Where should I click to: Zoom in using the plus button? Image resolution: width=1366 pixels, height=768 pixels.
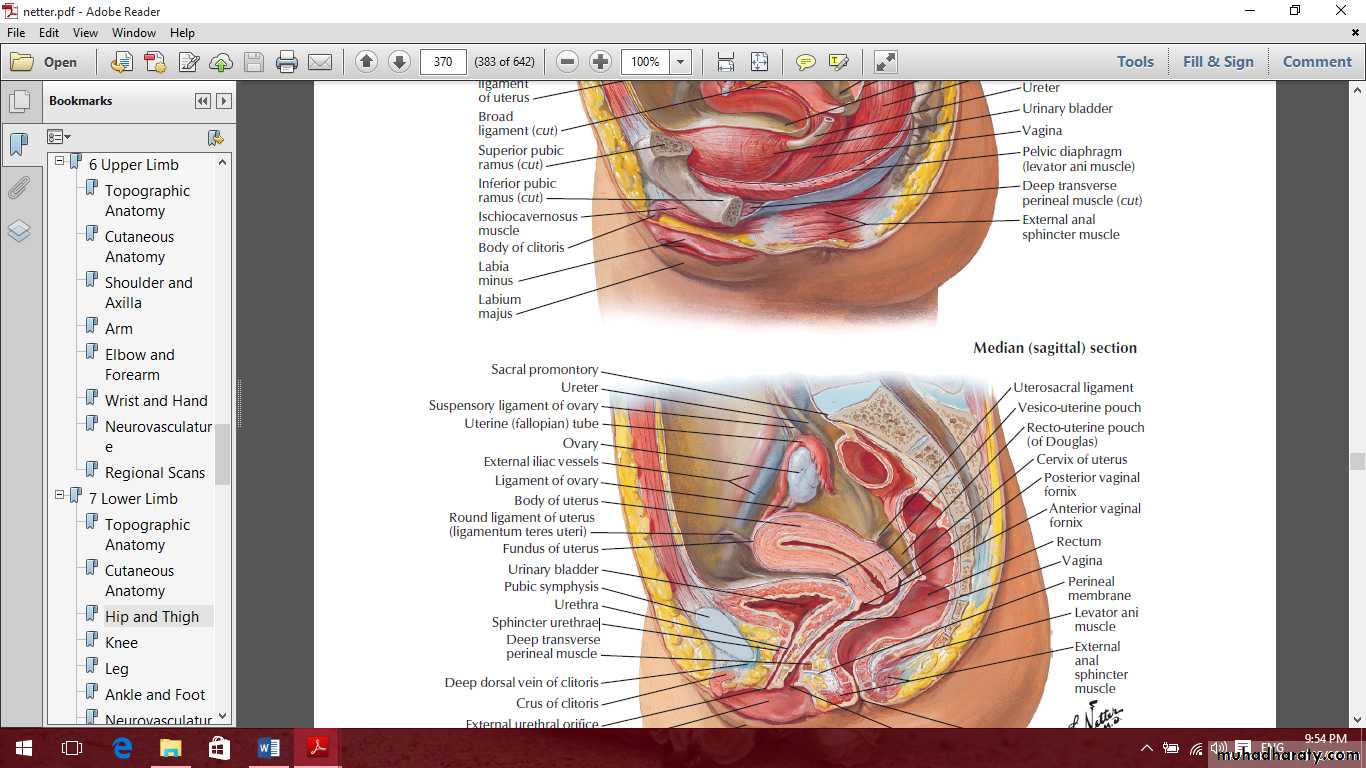click(600, 62)
